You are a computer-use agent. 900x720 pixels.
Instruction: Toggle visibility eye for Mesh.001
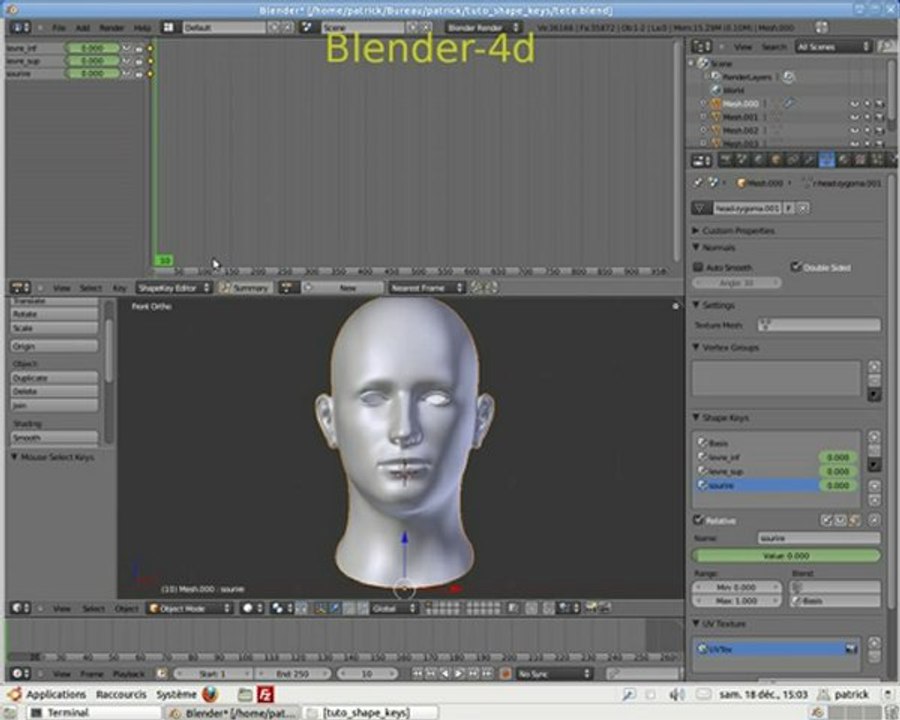[x=855, y=117]
